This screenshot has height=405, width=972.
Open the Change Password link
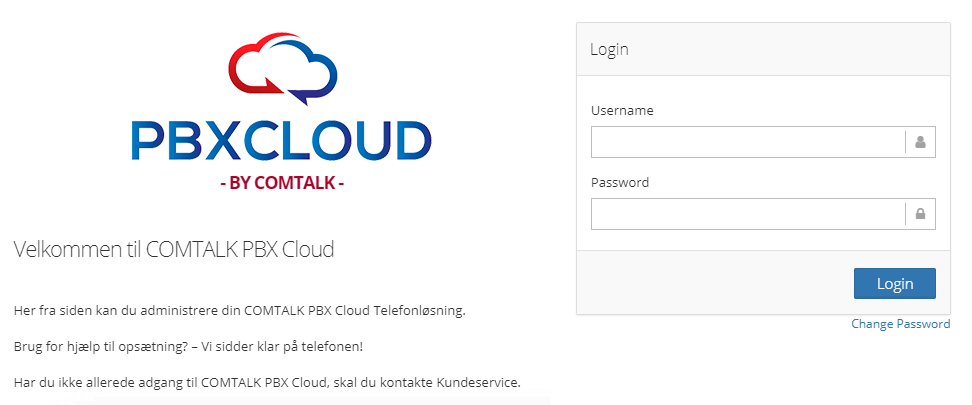coord(900,324)
